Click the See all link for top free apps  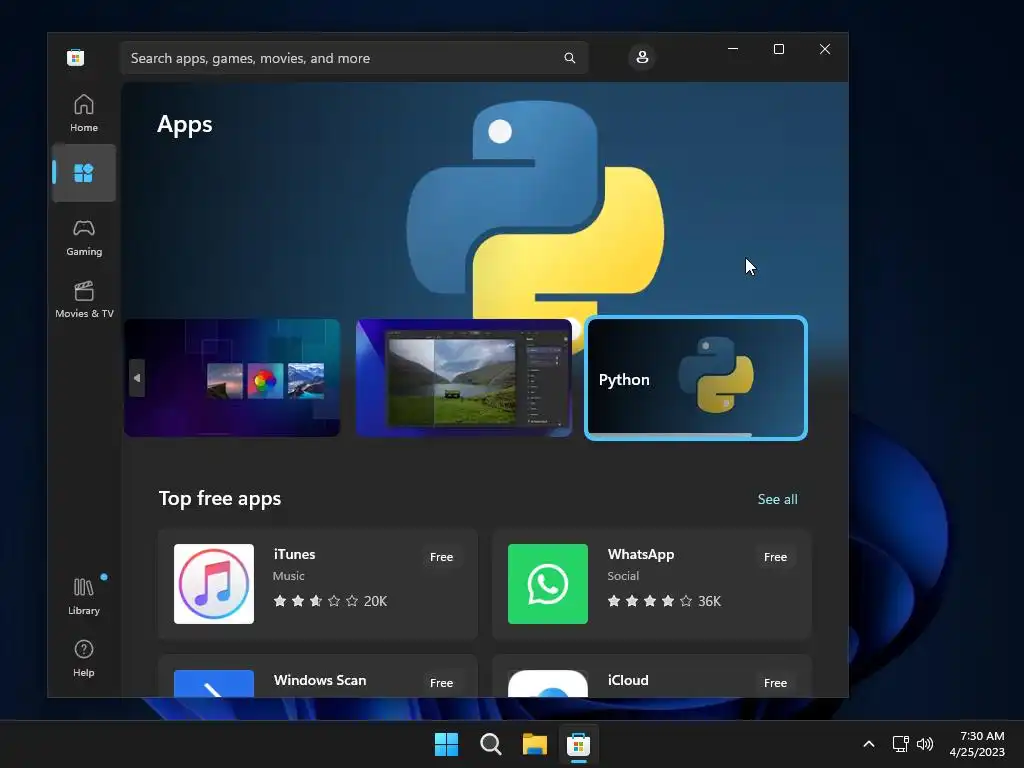tap(777, 499)
